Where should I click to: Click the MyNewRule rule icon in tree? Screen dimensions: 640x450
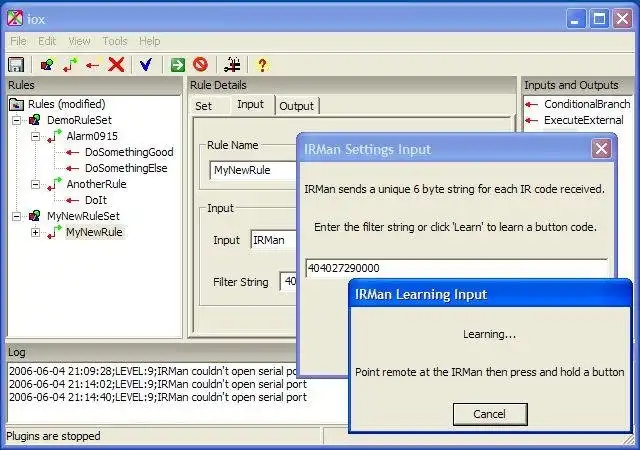(x=54, y=232)
